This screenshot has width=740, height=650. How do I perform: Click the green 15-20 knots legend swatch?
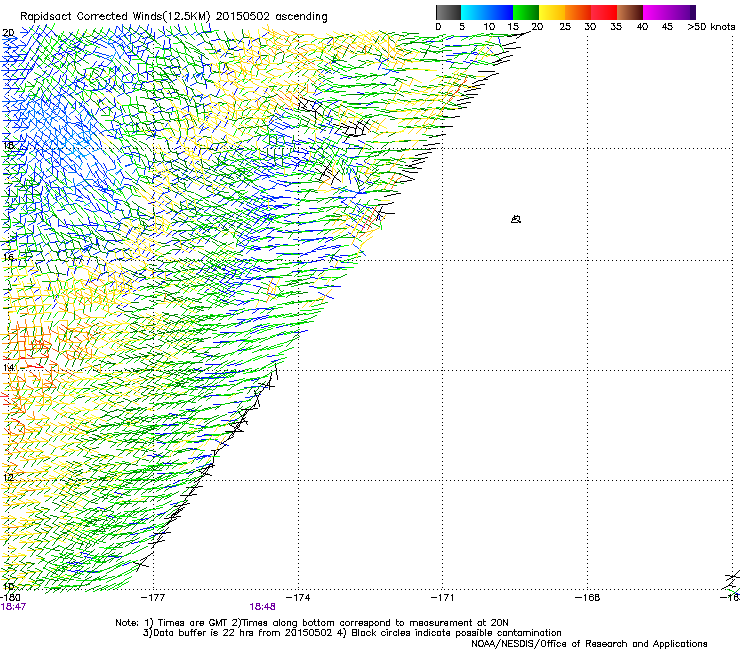[526, 12]
